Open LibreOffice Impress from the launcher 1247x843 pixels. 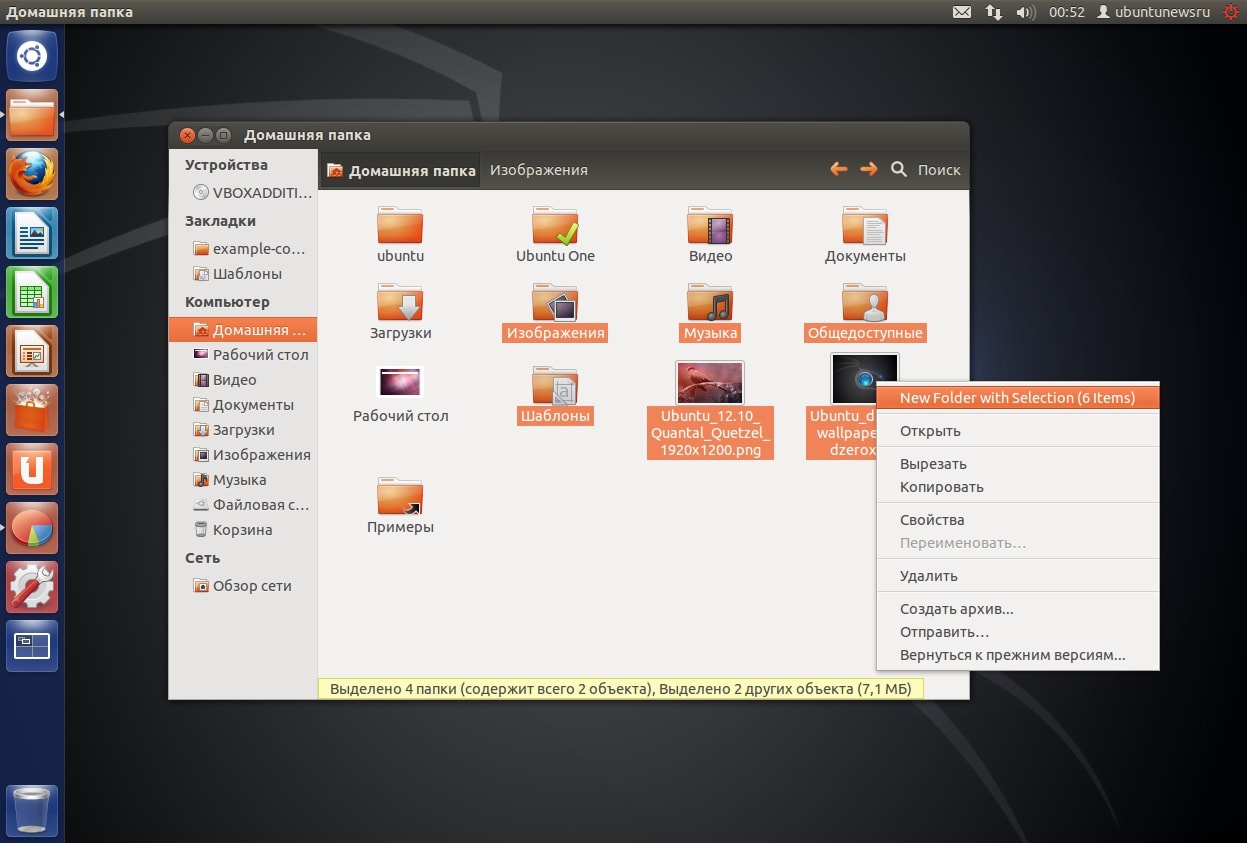33,351
